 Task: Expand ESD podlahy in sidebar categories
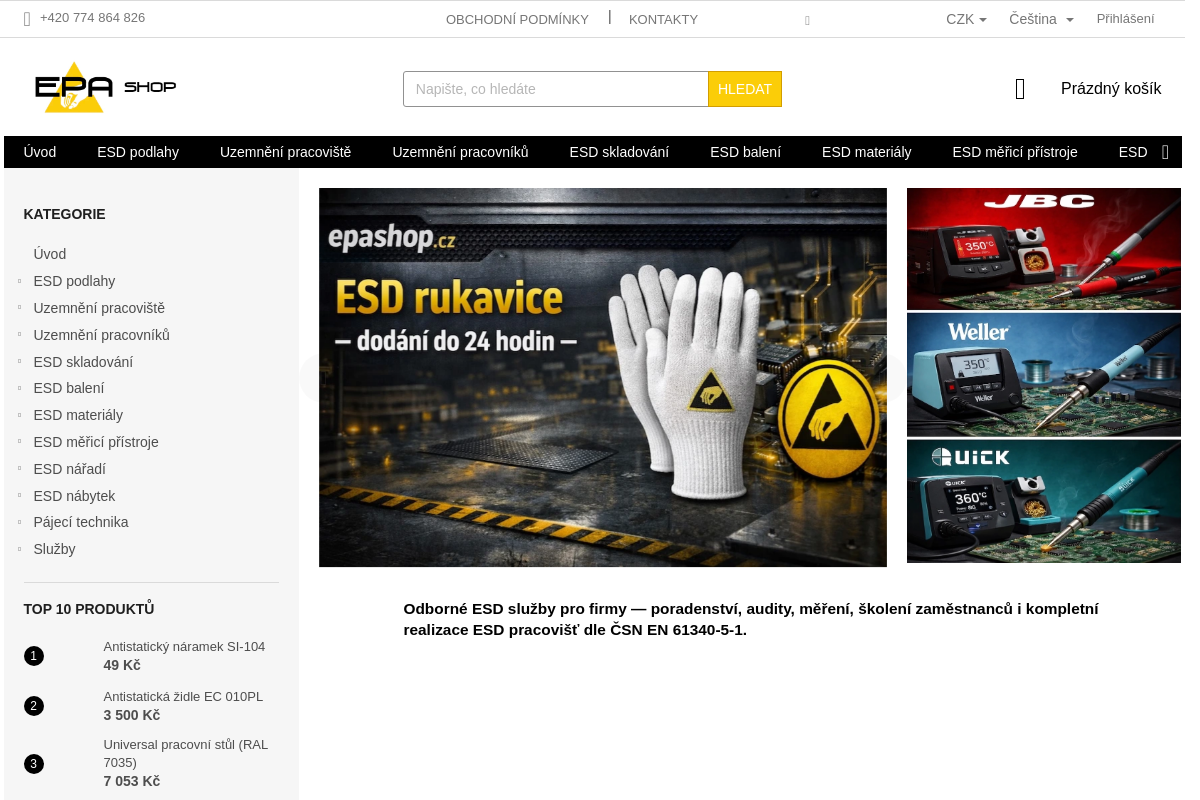[x=19, y=281]
